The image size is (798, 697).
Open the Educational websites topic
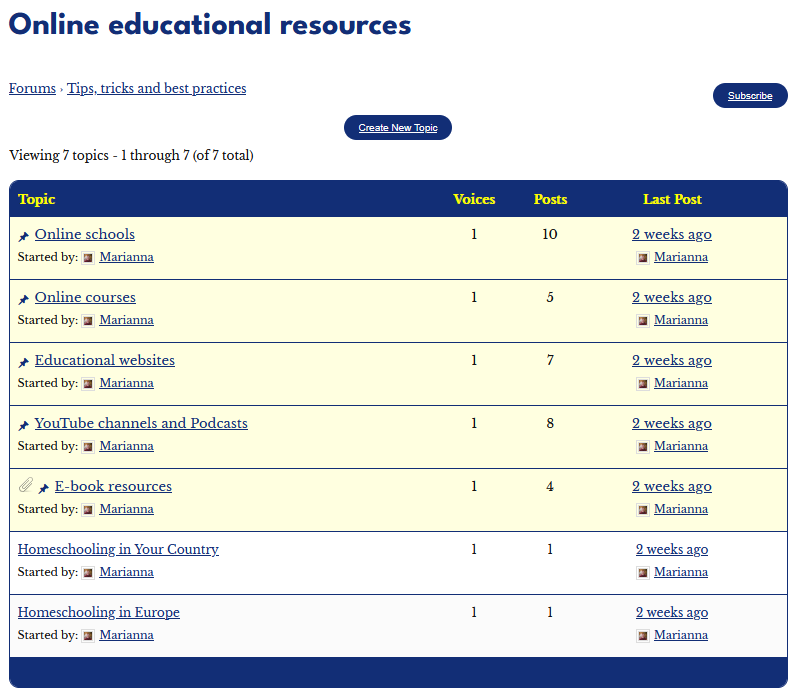coord(104,361)
